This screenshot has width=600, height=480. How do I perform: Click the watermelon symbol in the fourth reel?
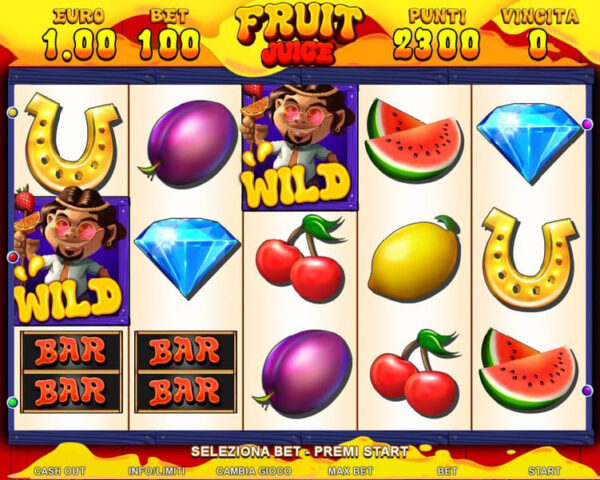pyautogui.click(x=414, y=139)
